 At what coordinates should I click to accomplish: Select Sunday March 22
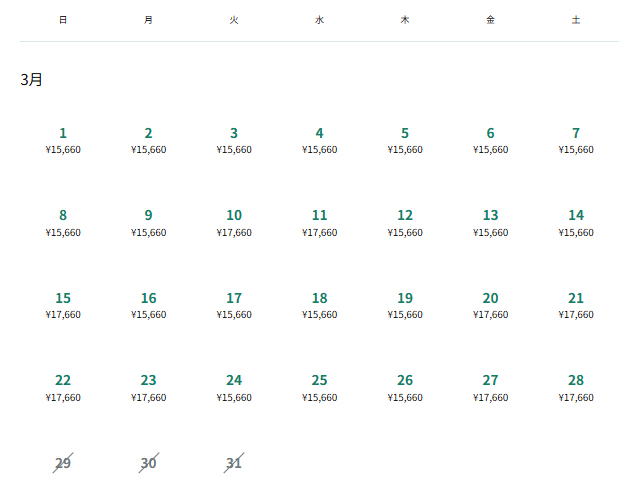coord(63,387)
